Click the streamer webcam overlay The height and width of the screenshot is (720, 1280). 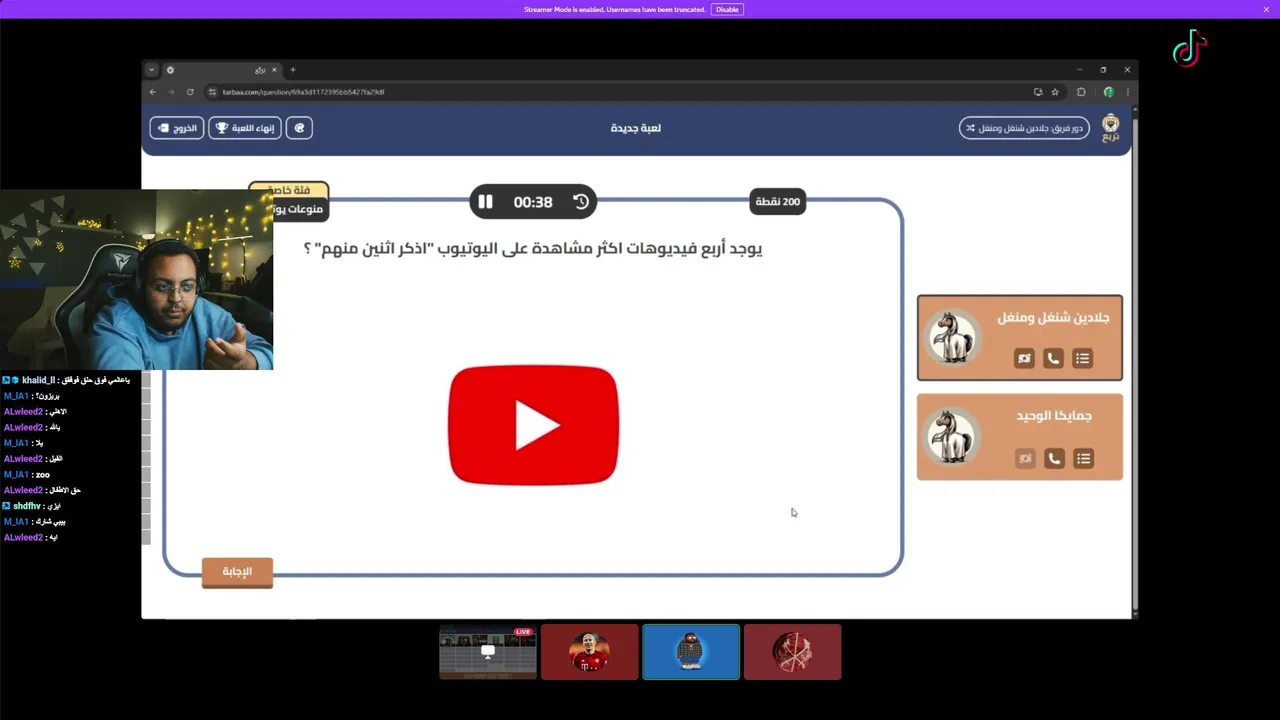136,280
